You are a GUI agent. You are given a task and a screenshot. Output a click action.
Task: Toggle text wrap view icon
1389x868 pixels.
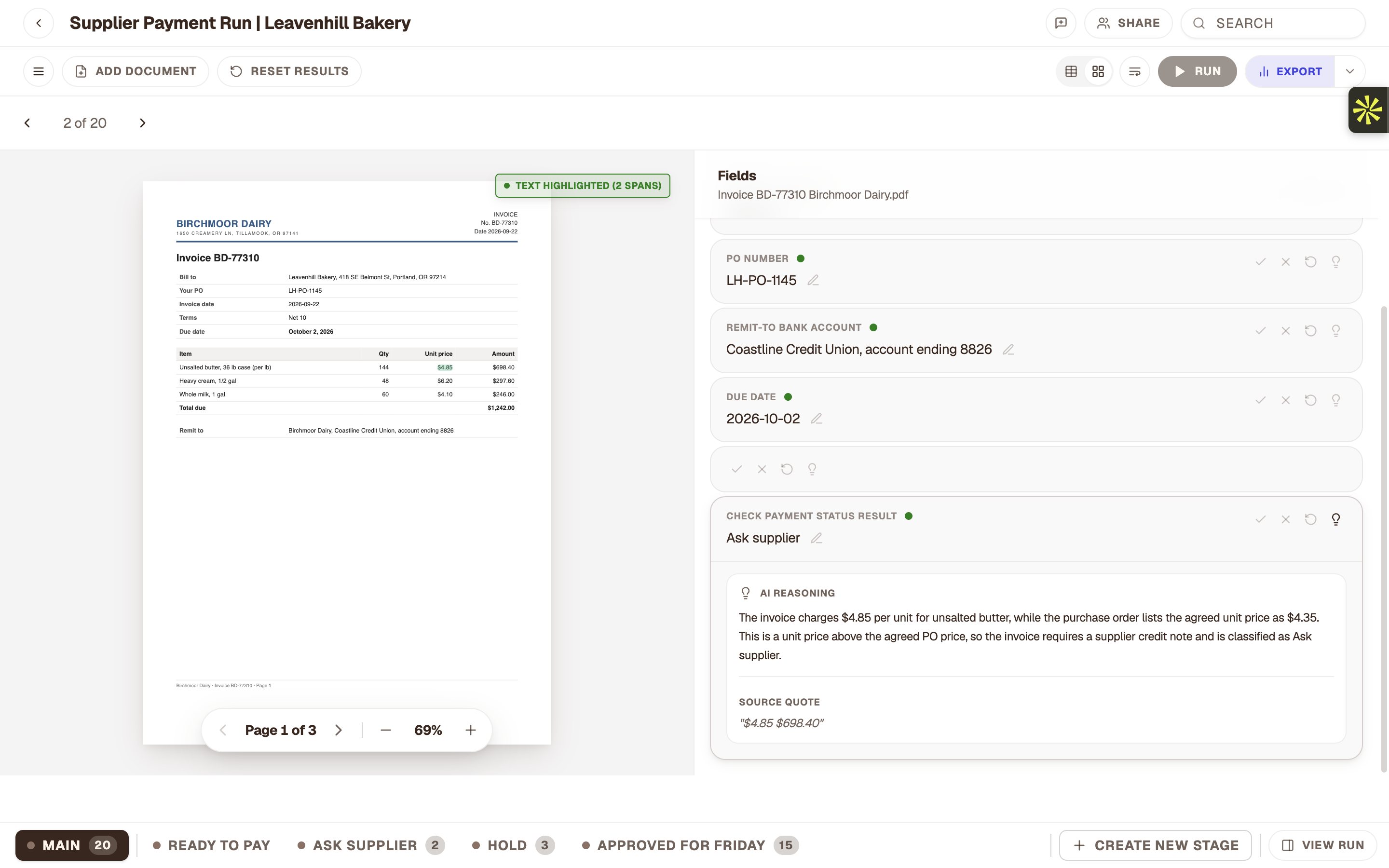(1135, 71)
